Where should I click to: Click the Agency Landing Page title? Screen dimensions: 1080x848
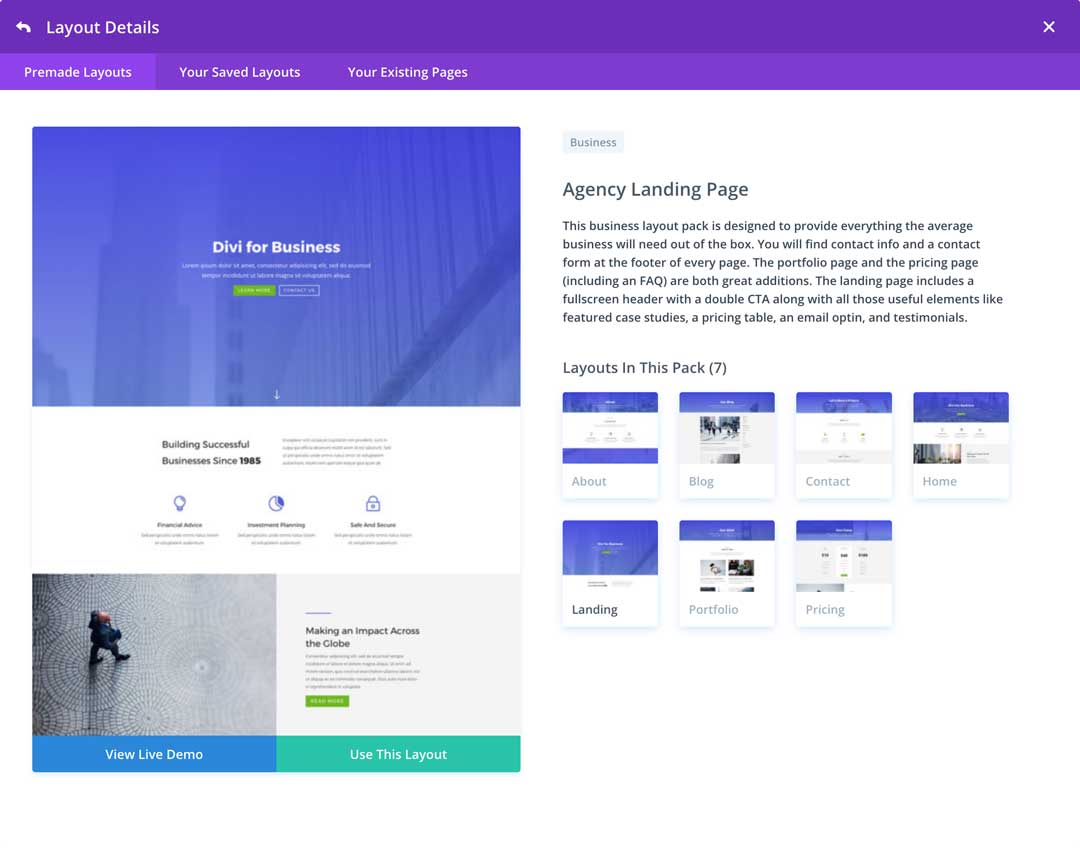point(655,189)
